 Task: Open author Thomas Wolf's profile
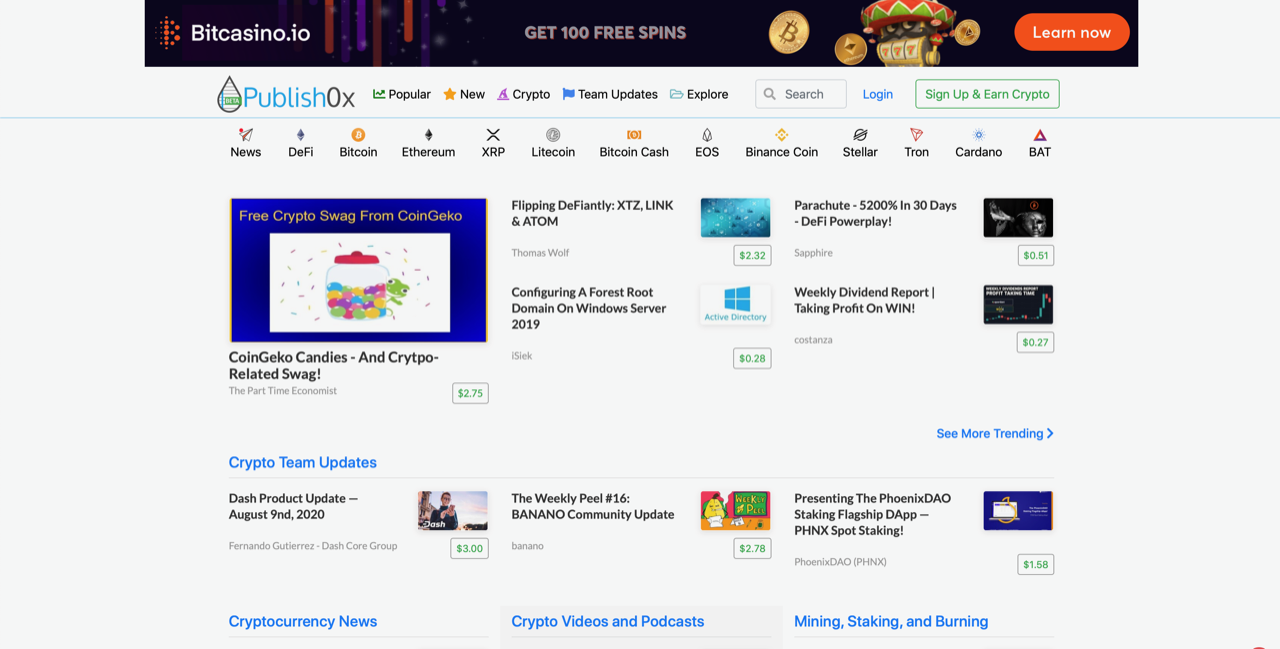tap(540, 253)
